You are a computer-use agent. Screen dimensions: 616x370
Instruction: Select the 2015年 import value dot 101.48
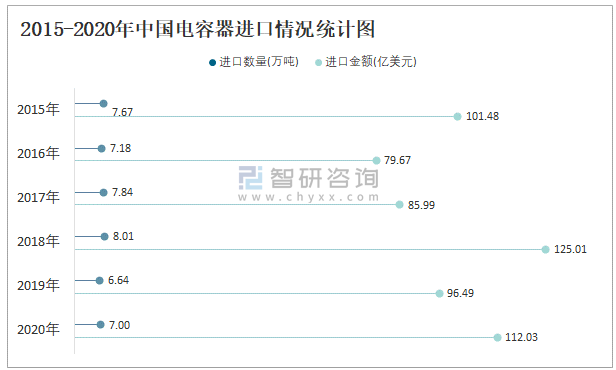point(457,117)
